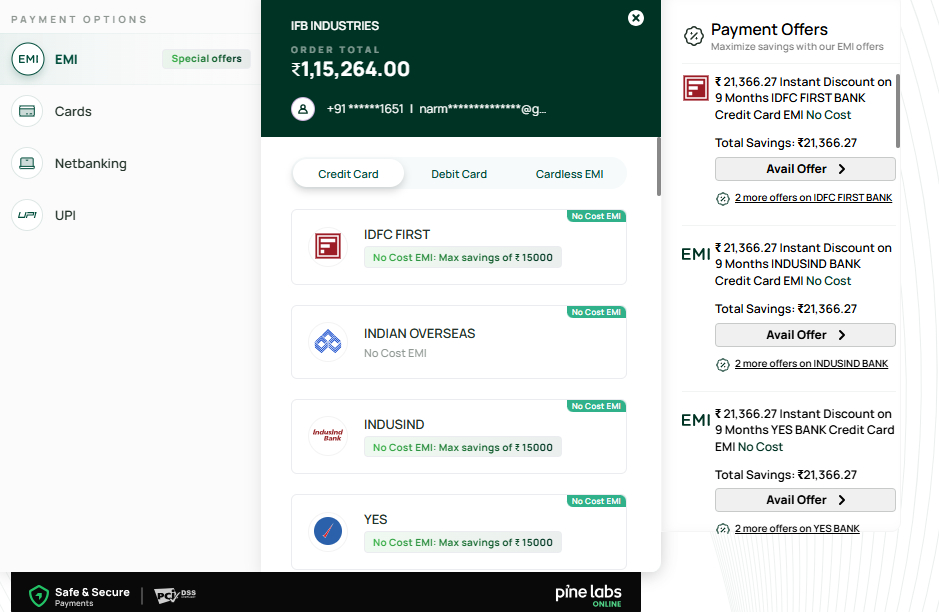Click the EMI circle icon in sidebar
The image size is (939, 612).
click(28, 59)
